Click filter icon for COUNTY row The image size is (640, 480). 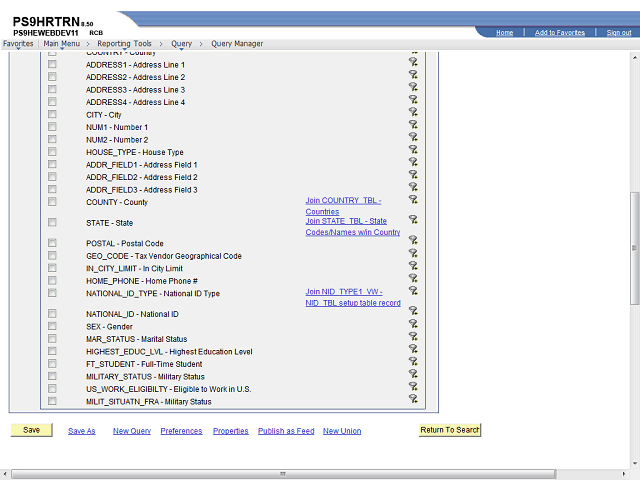[x=413, y=199]
